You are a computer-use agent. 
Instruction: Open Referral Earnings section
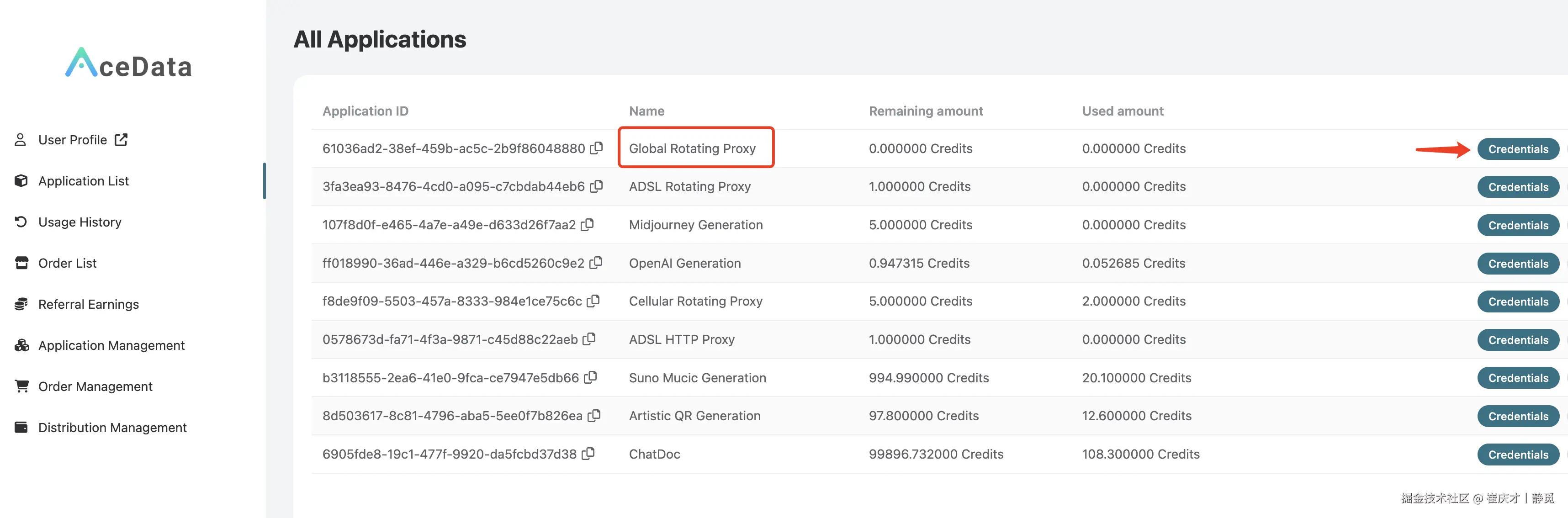88,304
